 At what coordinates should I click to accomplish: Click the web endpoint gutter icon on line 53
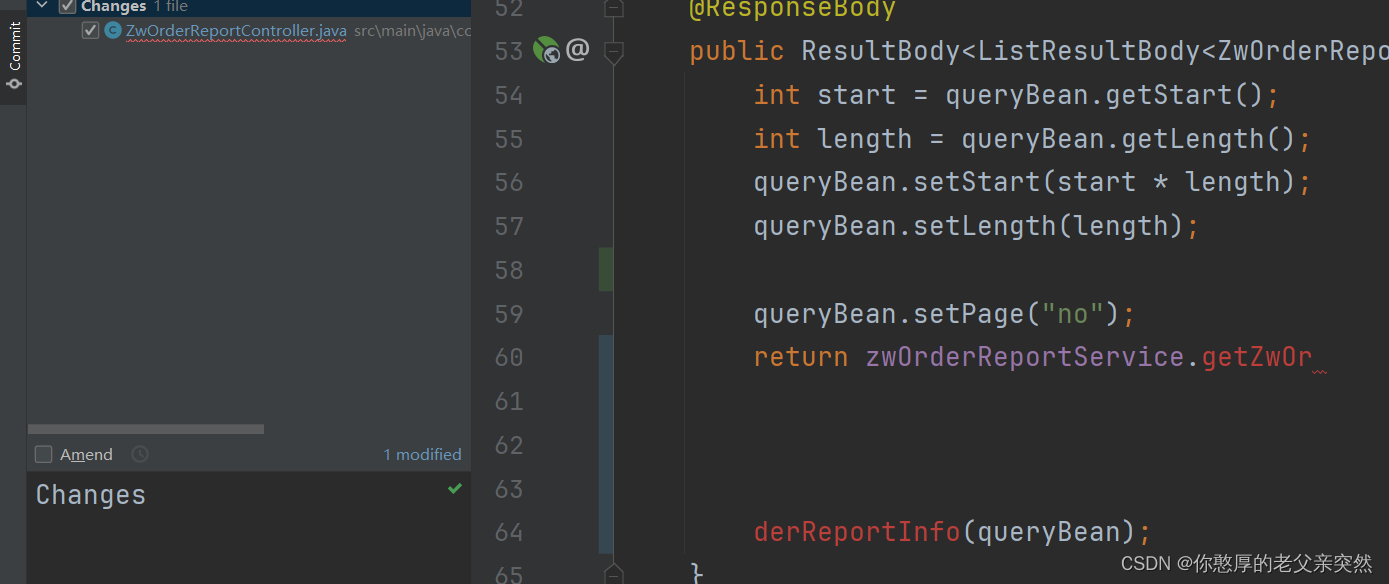(546, 50)
